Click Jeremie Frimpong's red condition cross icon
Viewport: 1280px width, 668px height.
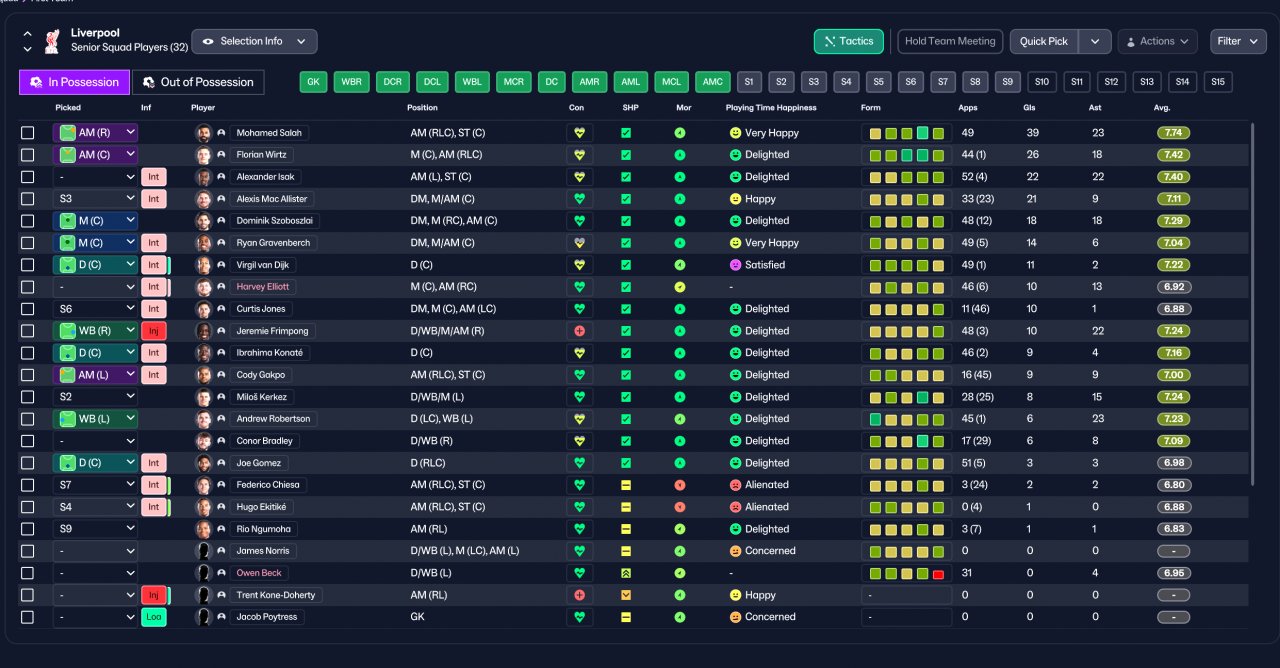pos(580,331)
